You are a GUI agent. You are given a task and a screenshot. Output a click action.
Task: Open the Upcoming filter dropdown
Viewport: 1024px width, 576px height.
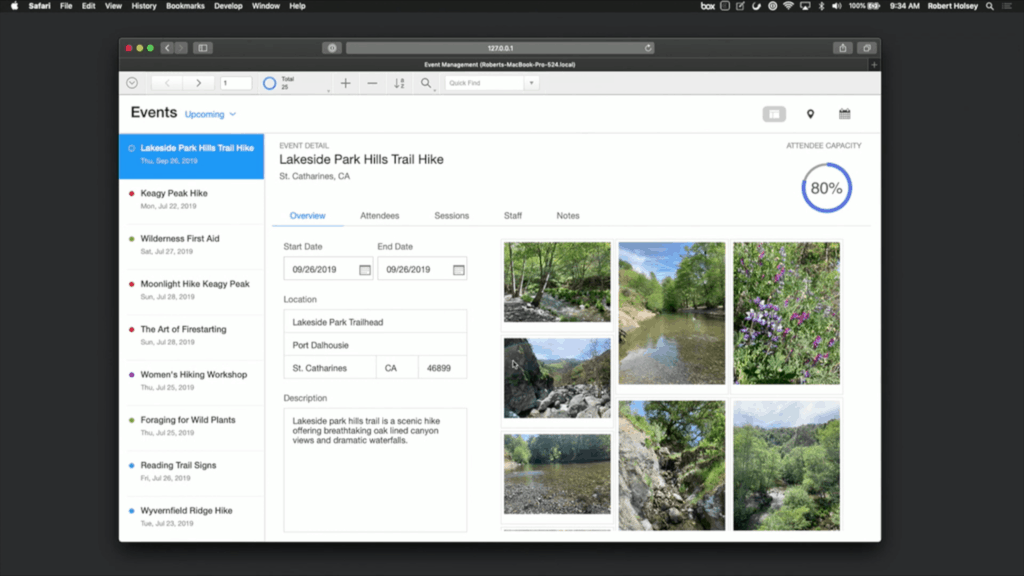208,114
